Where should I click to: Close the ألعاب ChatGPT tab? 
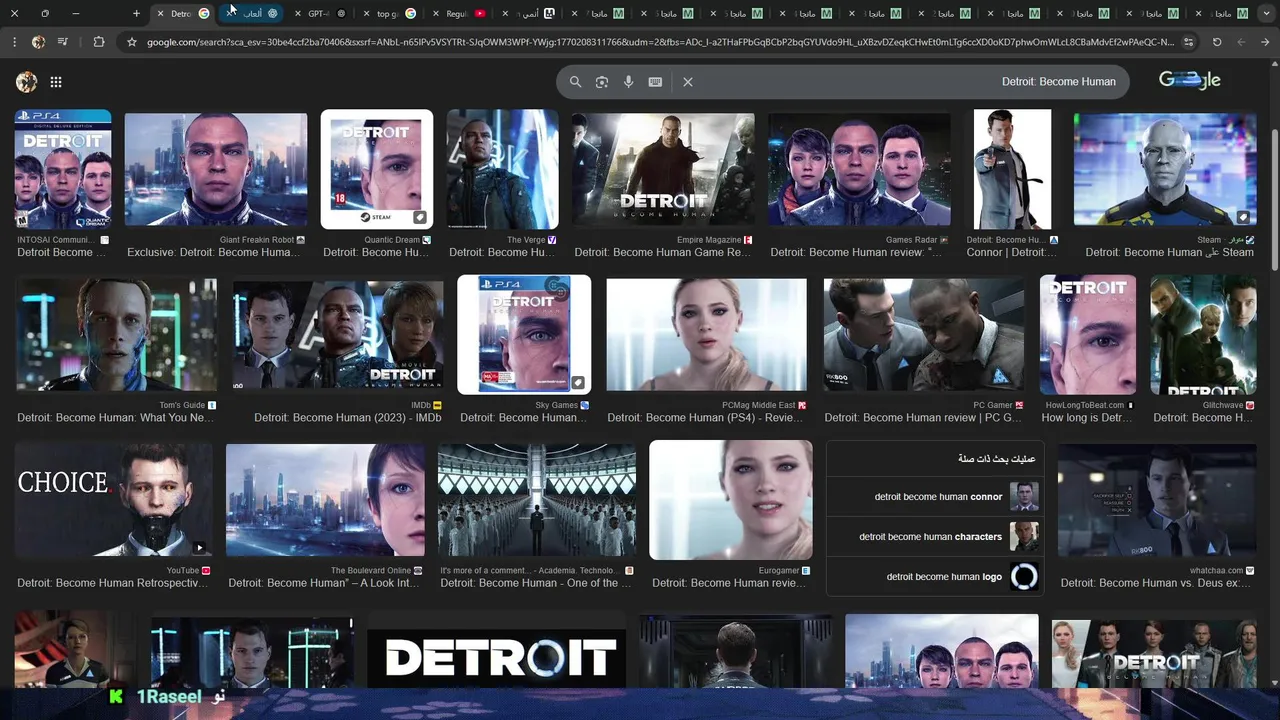(x=230, y=14)
